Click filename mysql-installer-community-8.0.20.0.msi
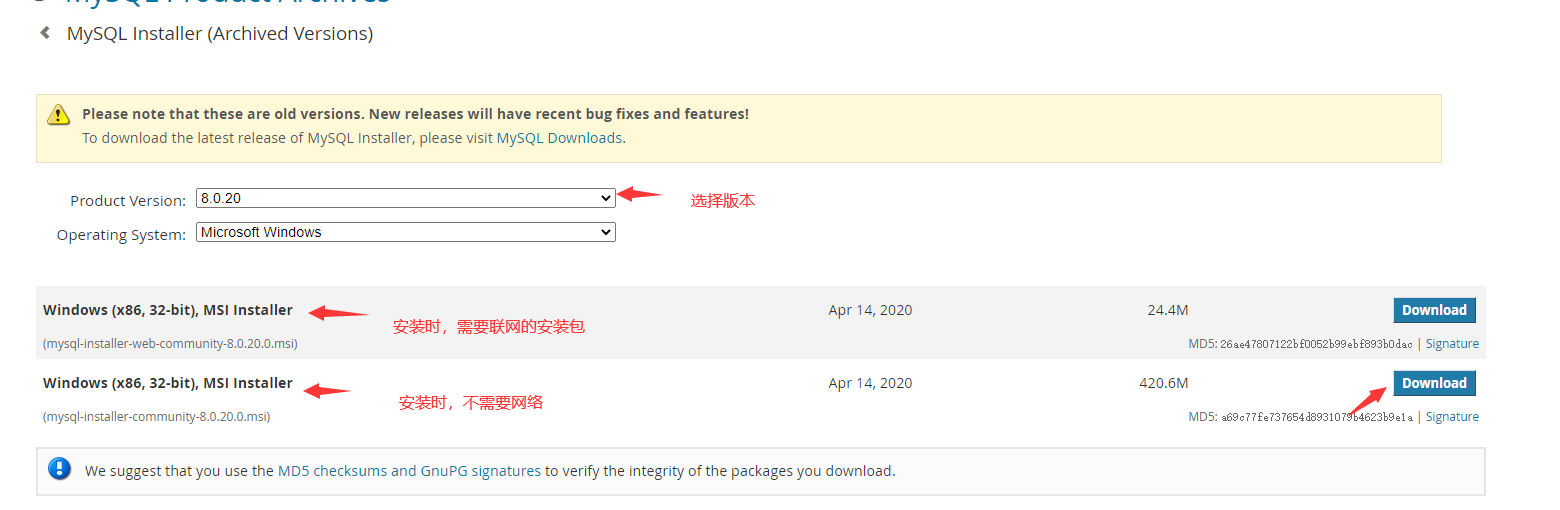The height and width of the screenshot is (510, 1560). 157,417
